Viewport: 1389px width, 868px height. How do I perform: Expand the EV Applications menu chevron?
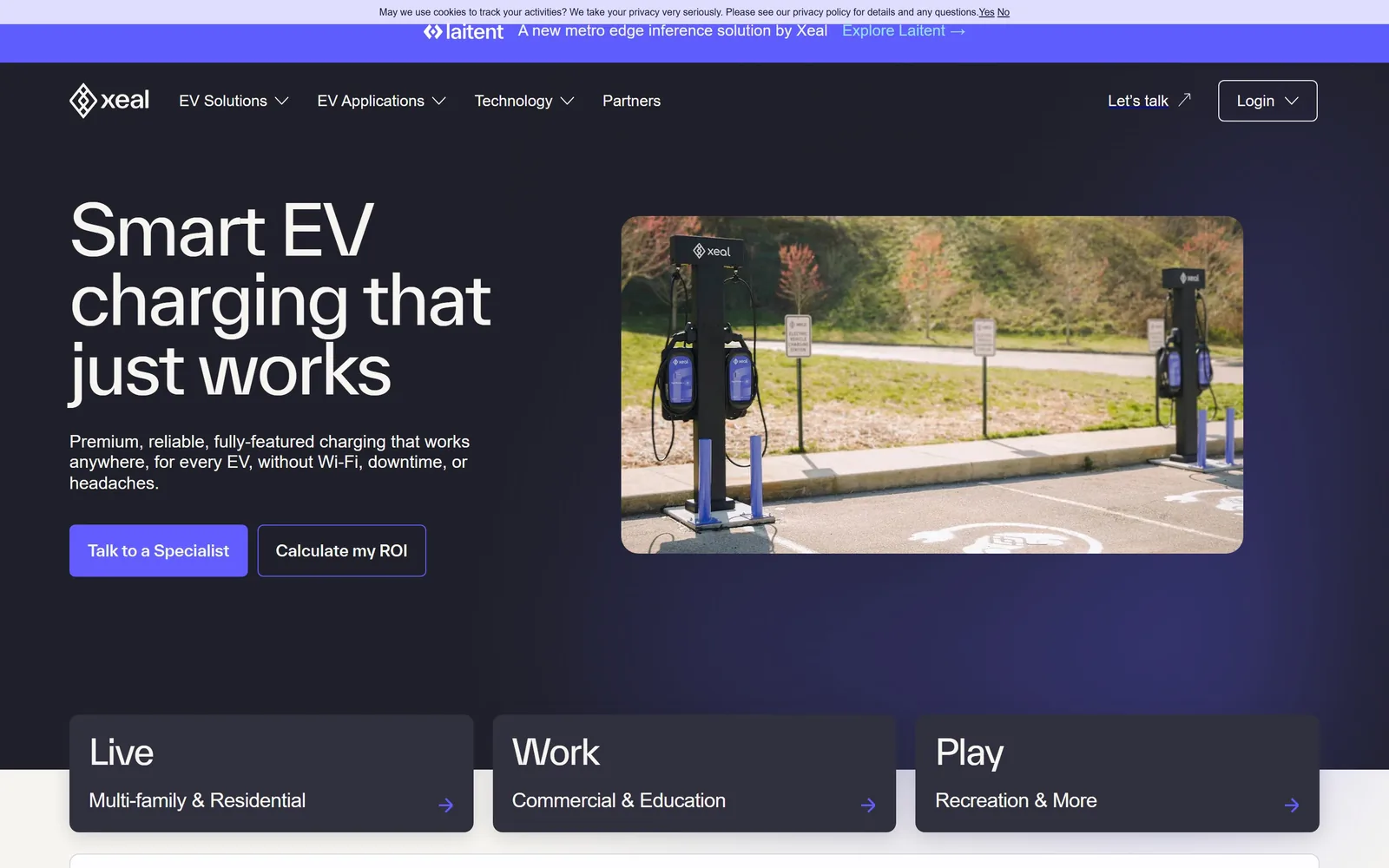click(439, 102)
